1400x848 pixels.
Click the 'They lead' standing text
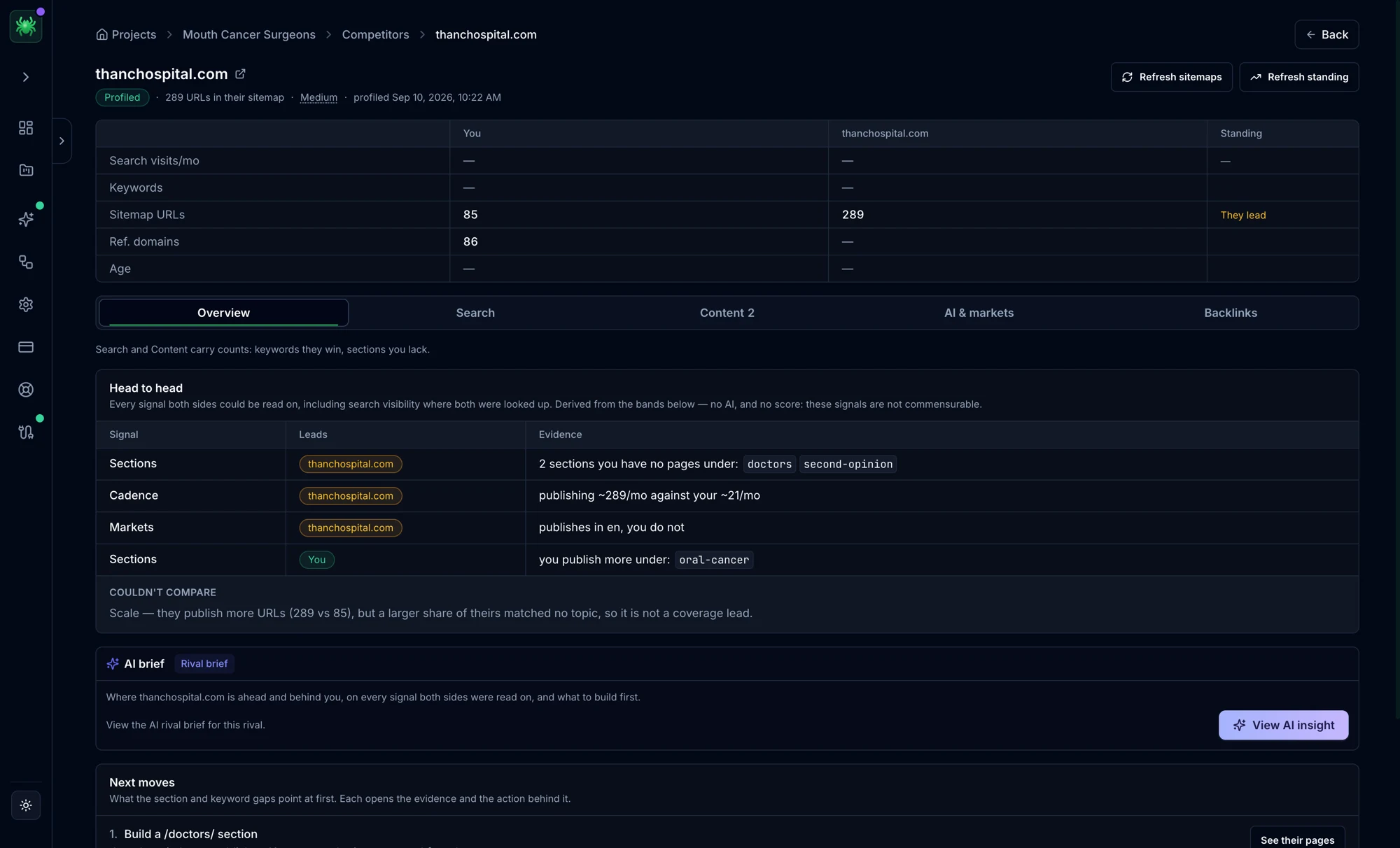point(1243,215)
